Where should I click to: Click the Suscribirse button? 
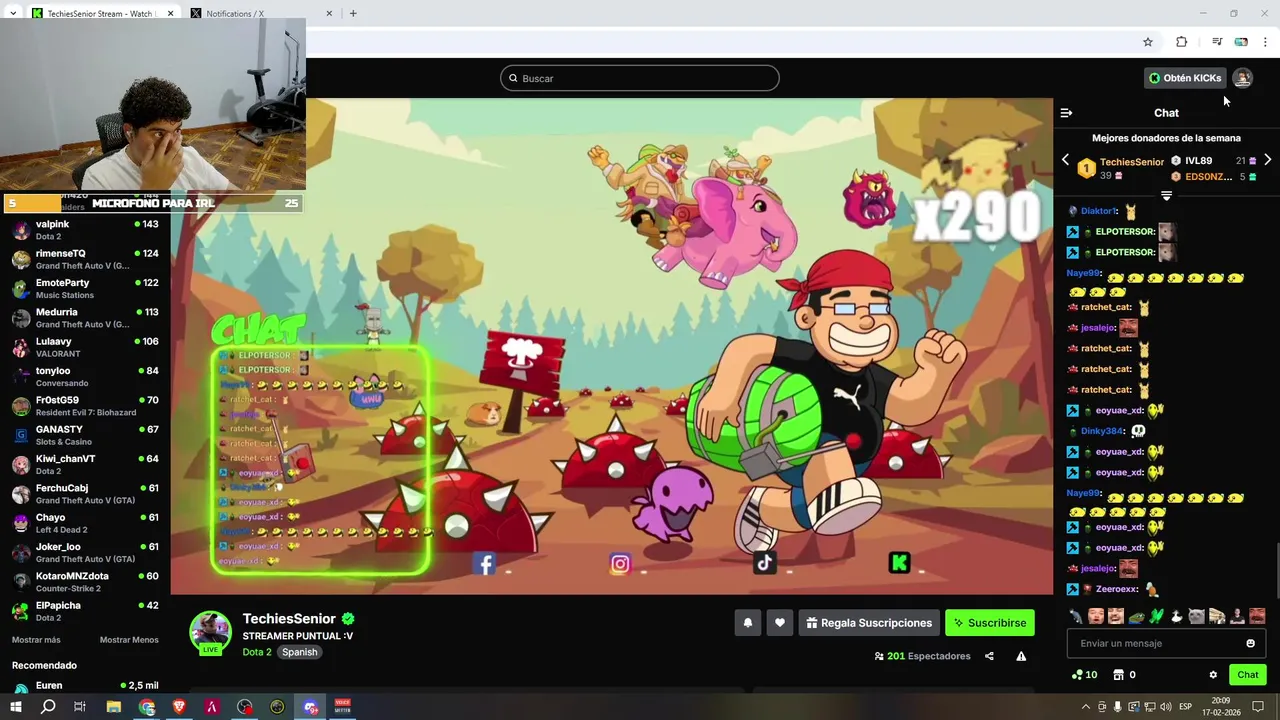click(990, 623)
